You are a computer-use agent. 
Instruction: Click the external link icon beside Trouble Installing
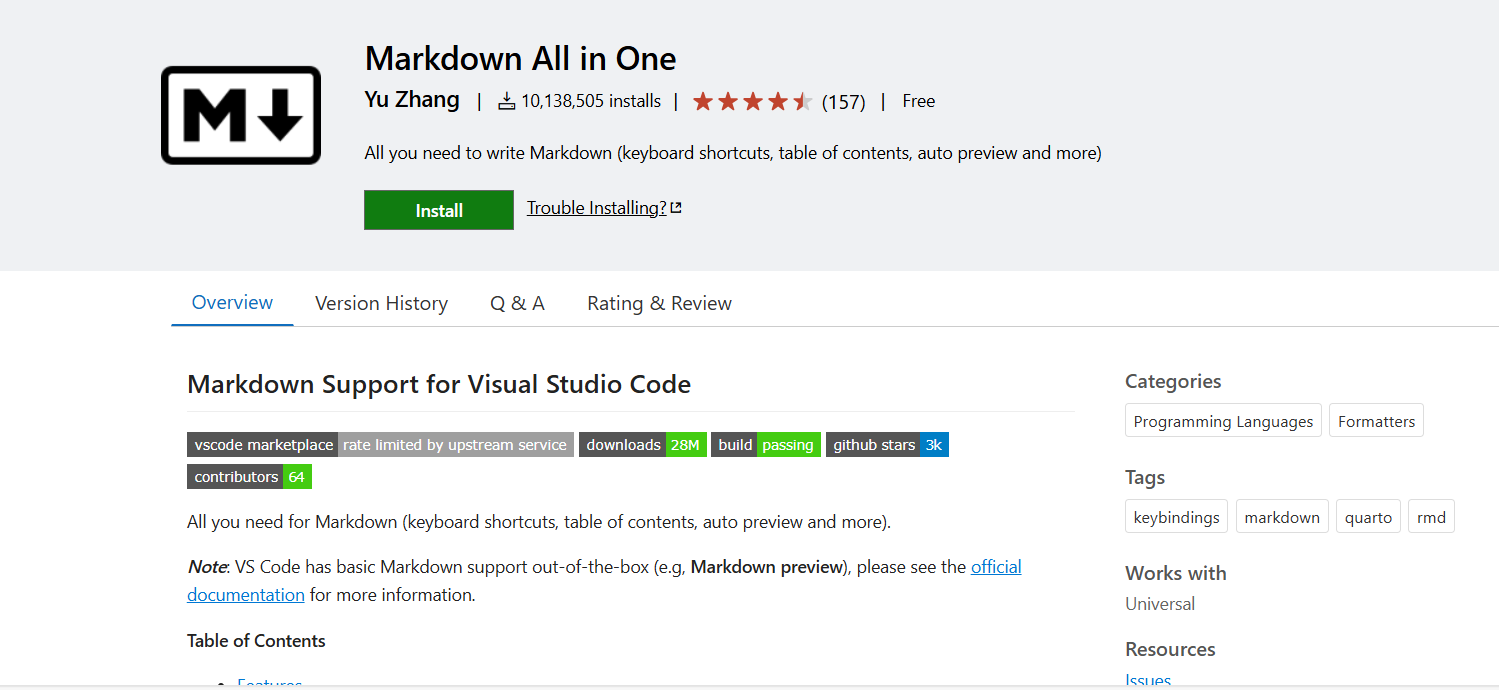(x=676, y=208)
